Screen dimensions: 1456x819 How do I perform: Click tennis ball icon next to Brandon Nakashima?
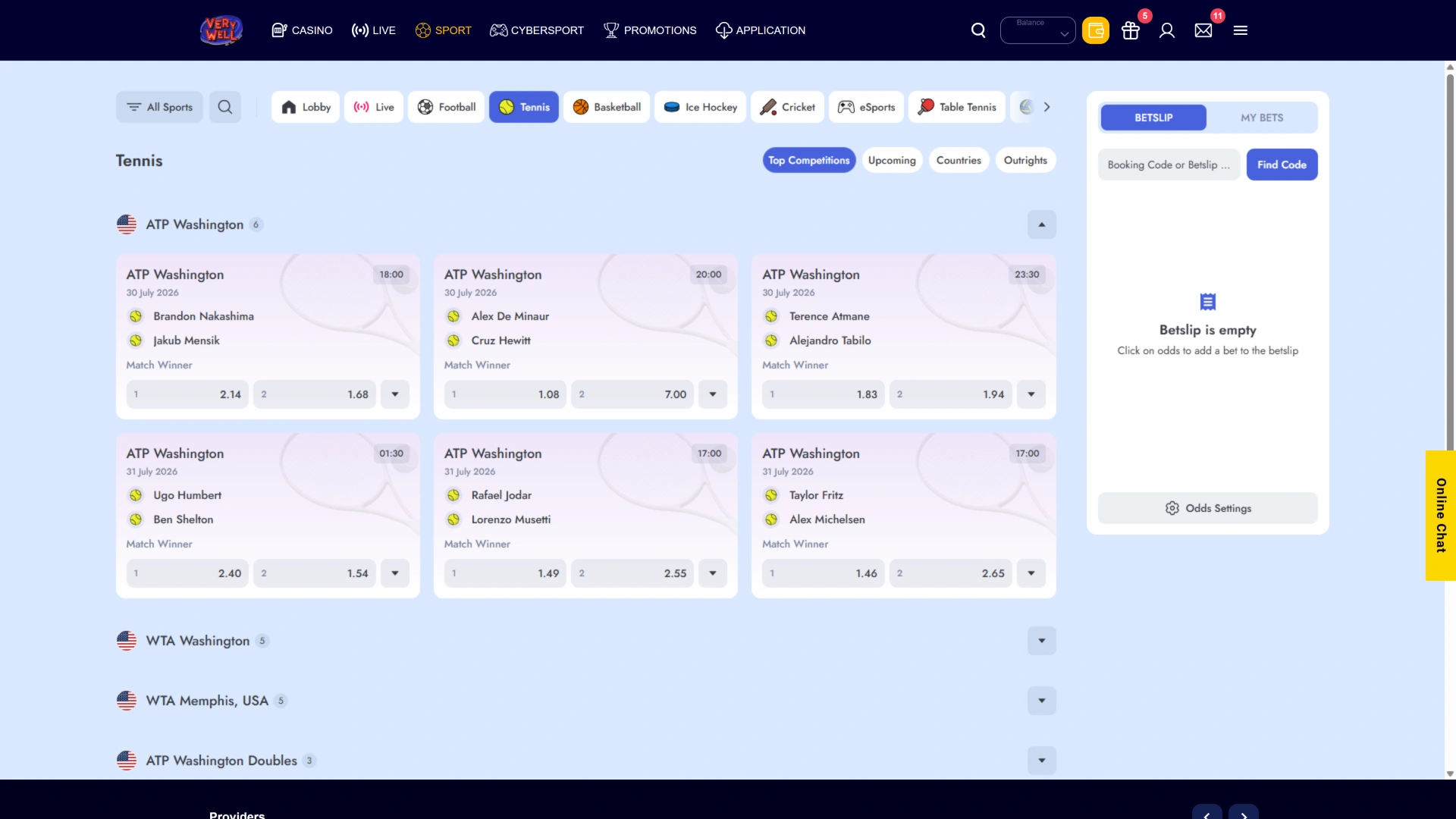(136, 316)
